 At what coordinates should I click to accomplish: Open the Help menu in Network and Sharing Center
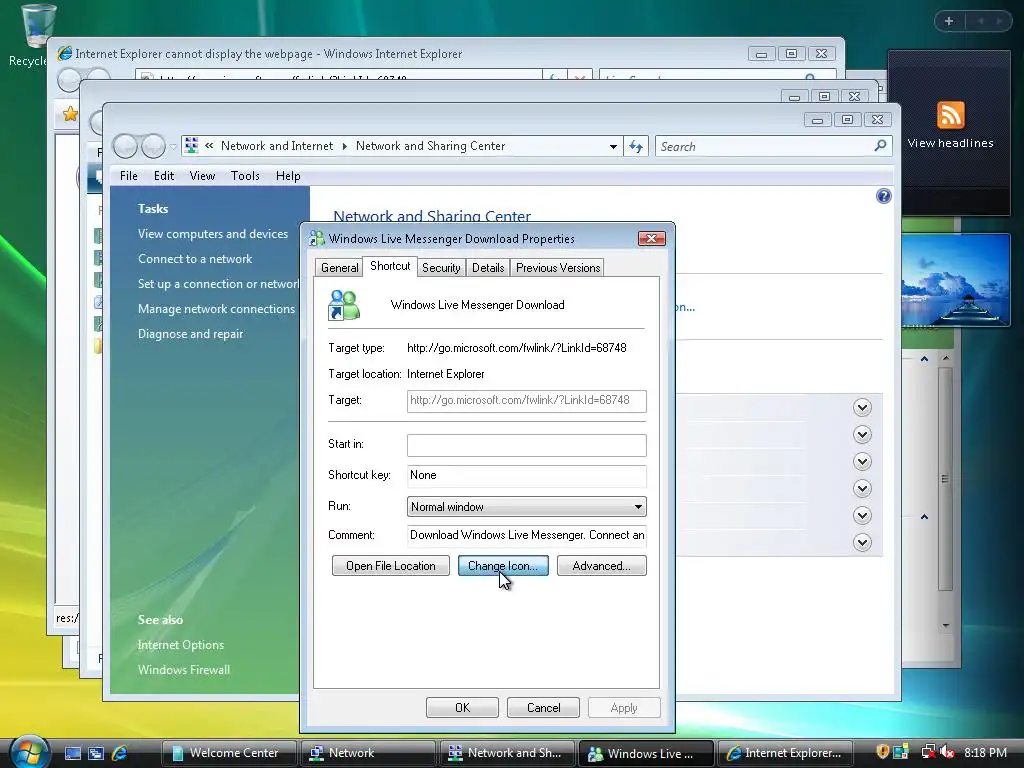coord(288,176)
